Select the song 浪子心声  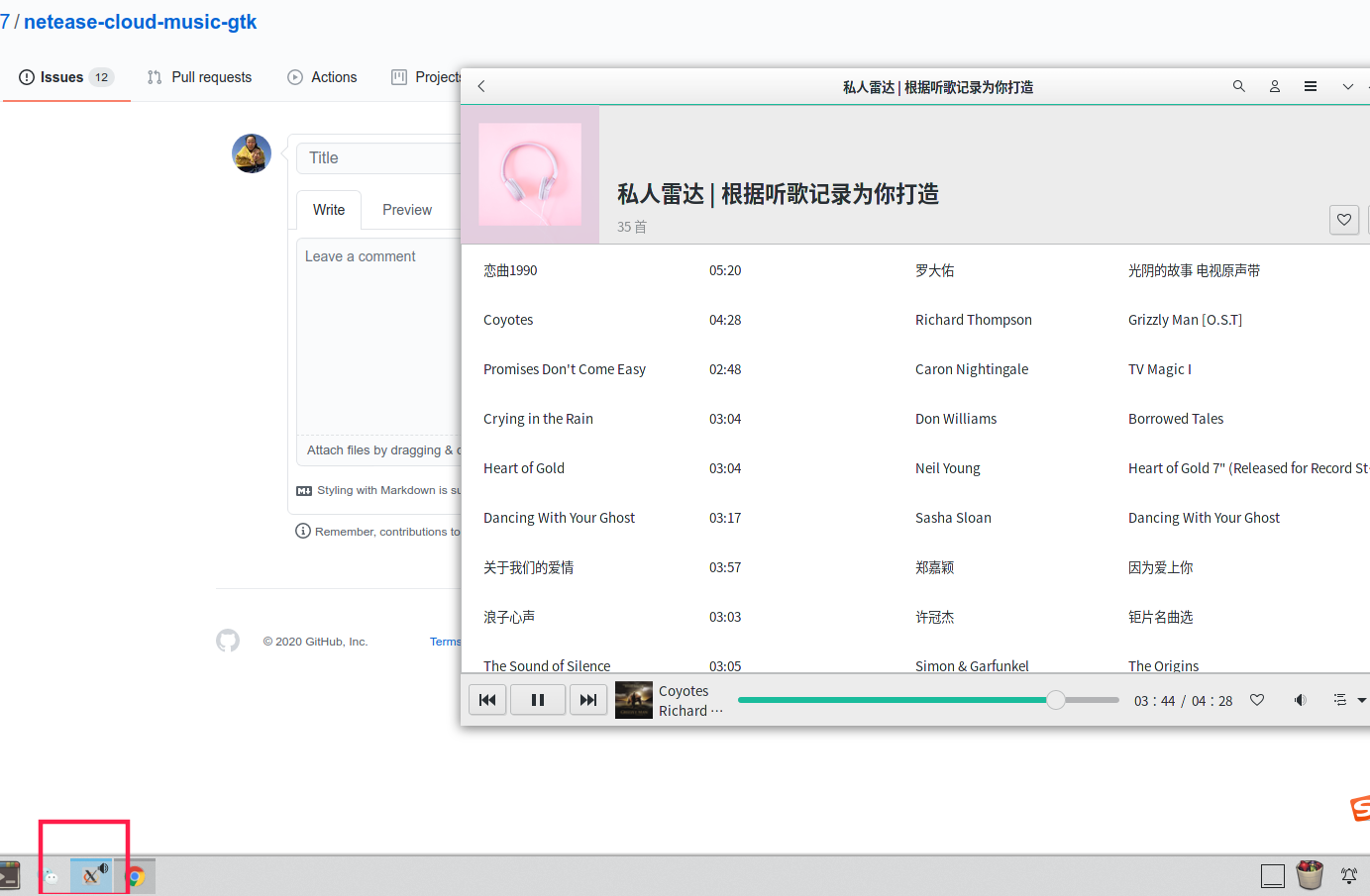coord(509,617)
